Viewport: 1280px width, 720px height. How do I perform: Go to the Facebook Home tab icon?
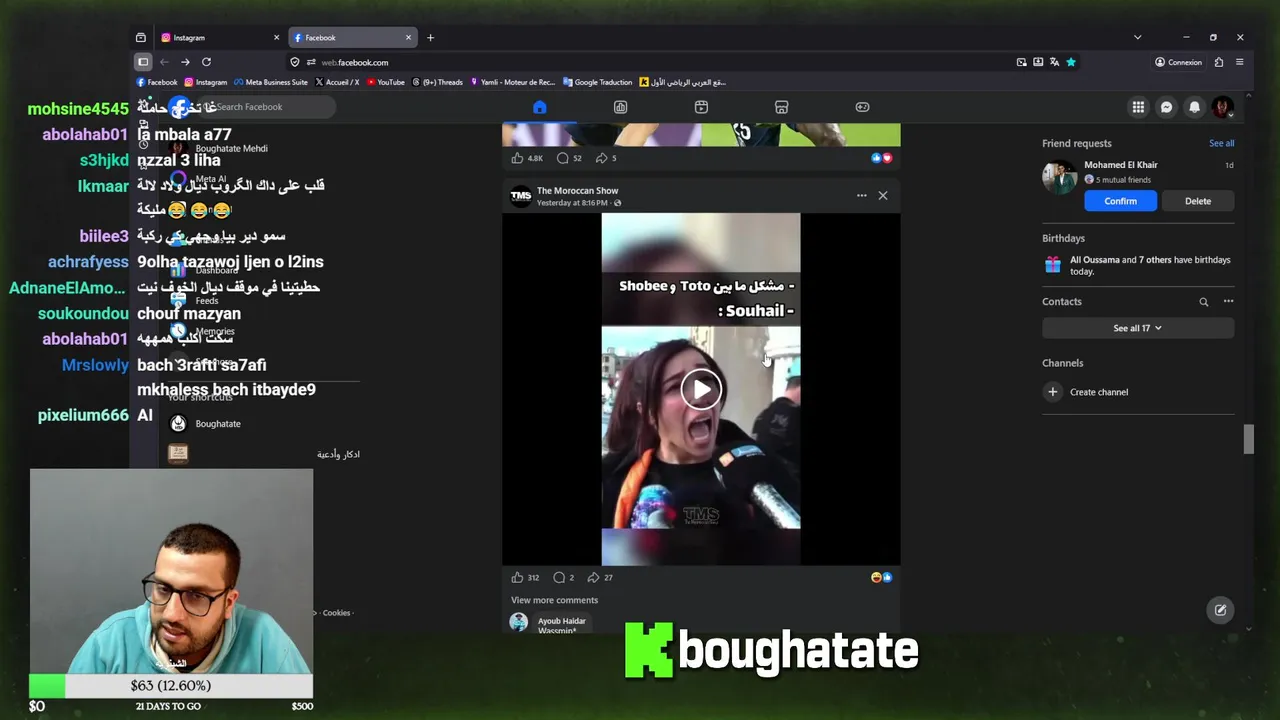pyautogui.click(x=540, y=107)
